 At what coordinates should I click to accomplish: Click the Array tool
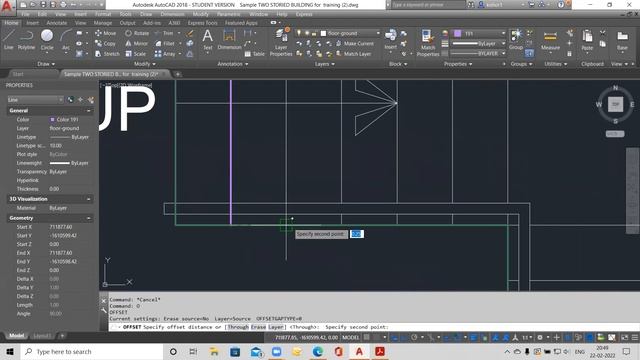point(165,53)
